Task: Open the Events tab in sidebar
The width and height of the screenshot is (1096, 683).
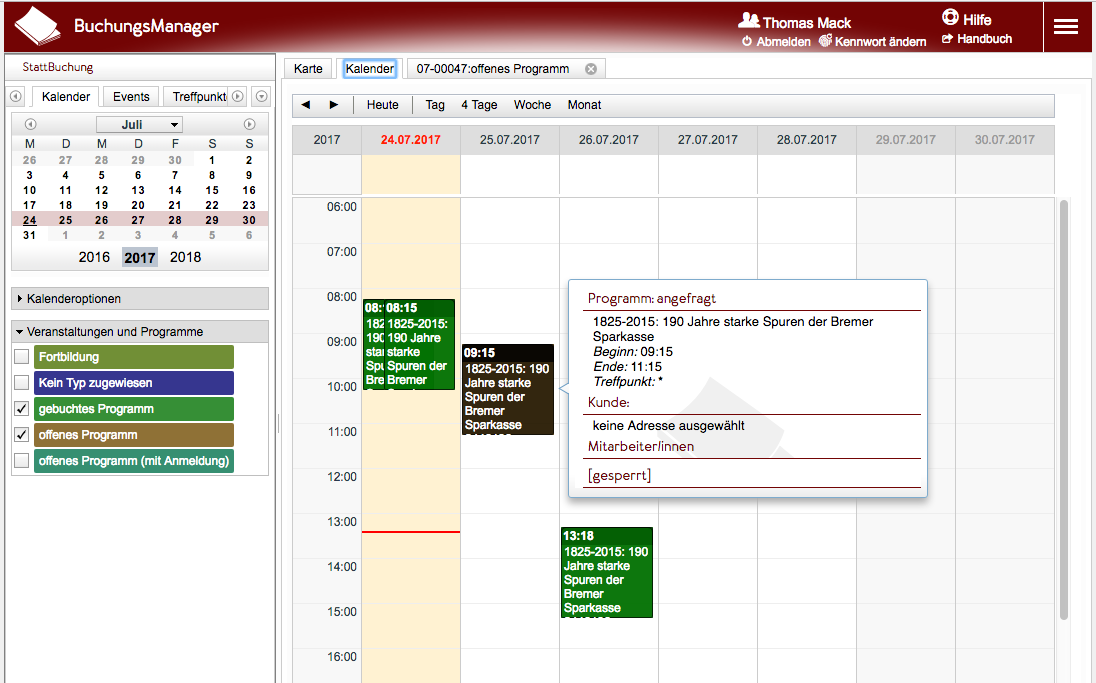Action: click(x=131, y=97)
